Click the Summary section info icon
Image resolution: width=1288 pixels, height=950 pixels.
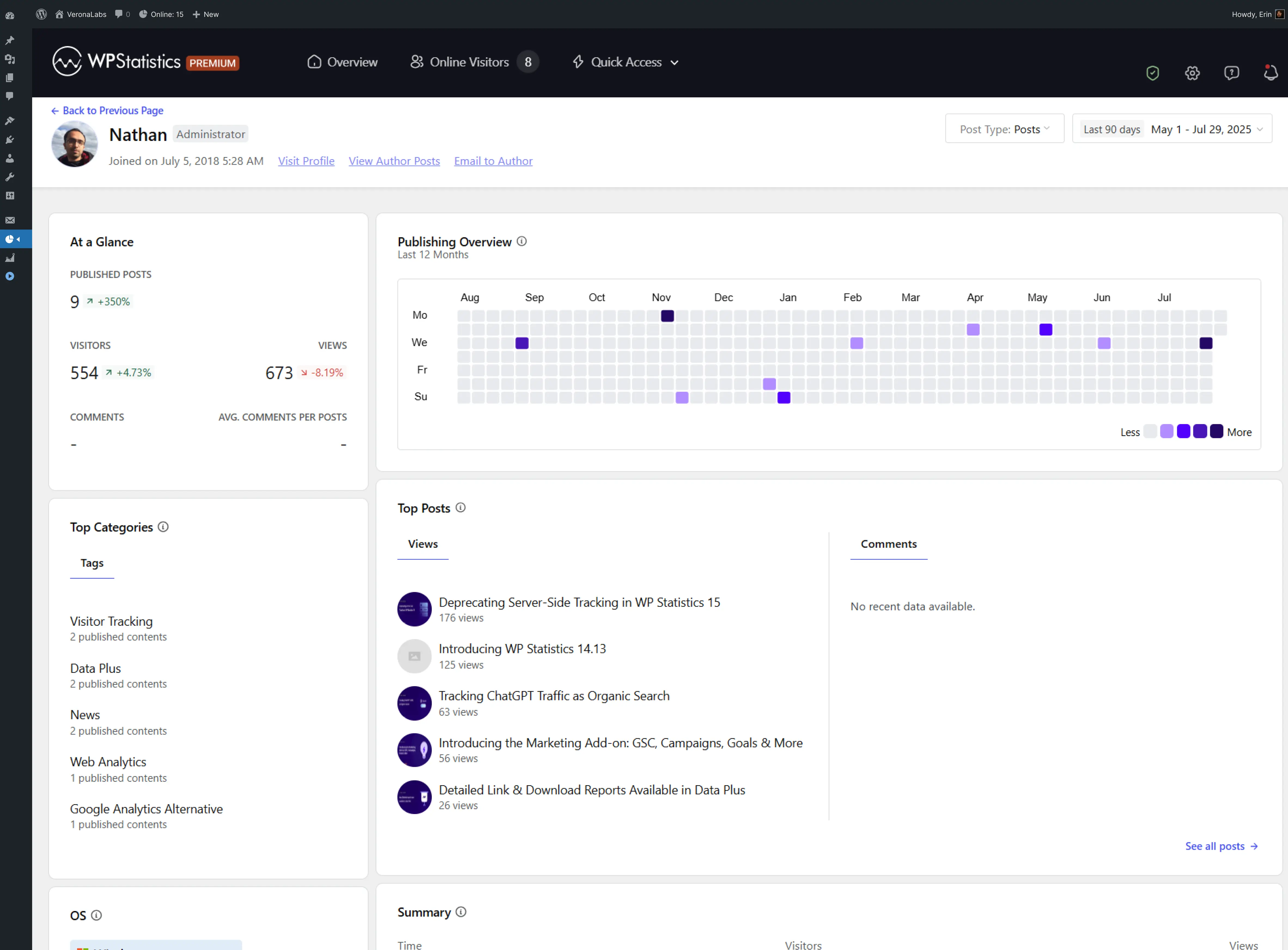(x=461, y=912)
